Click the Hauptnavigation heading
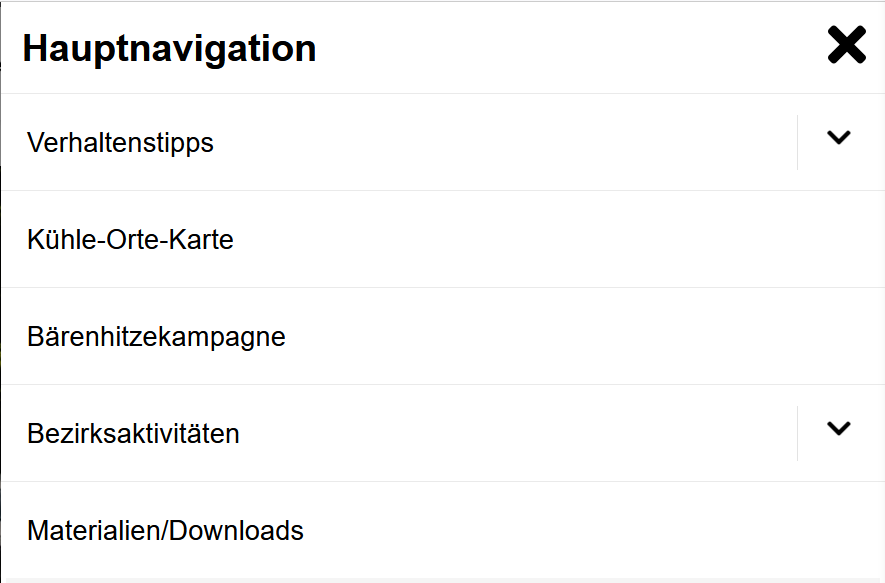 click(x=169, y=48)
